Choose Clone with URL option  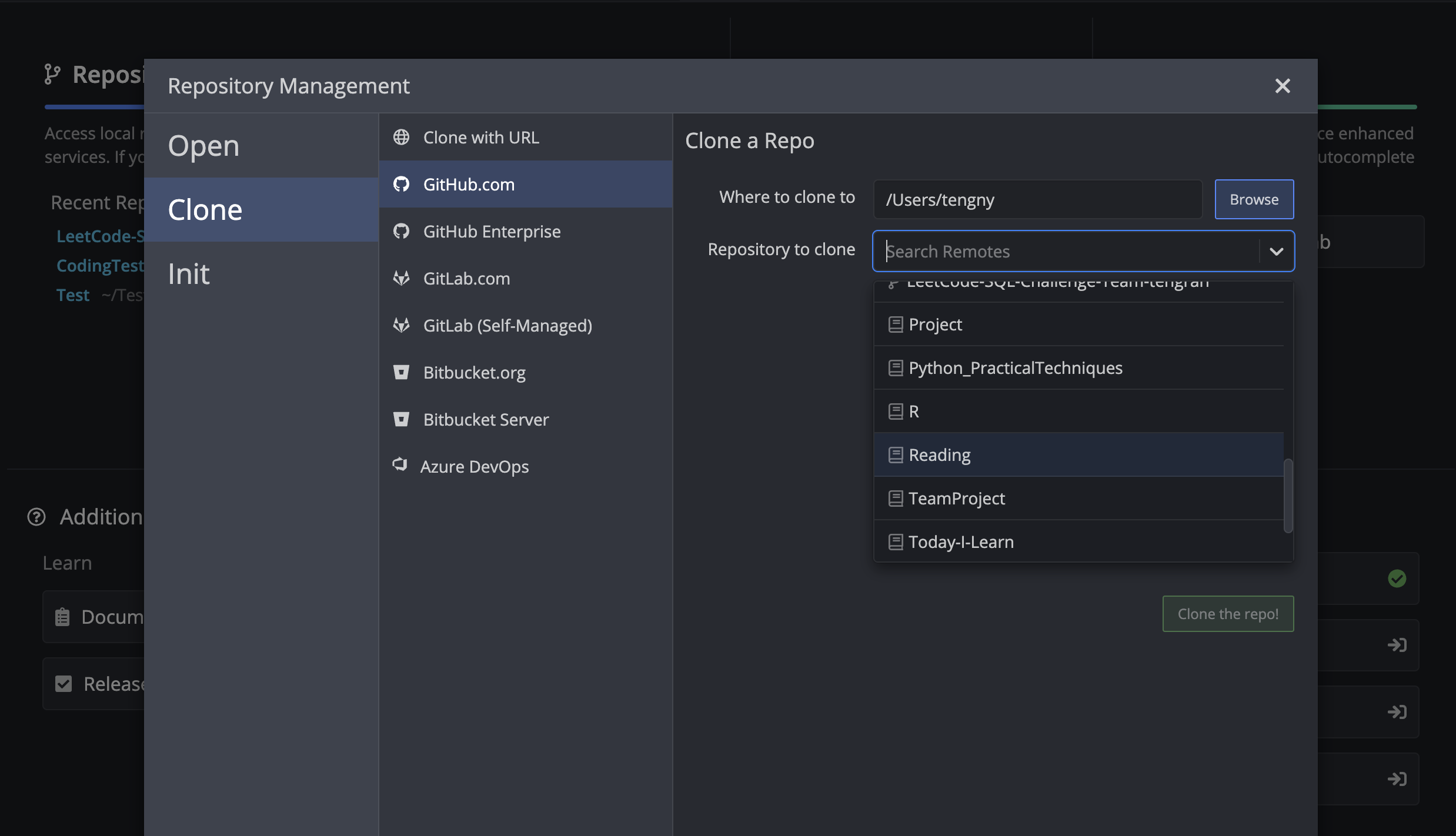tap(526, 137)
